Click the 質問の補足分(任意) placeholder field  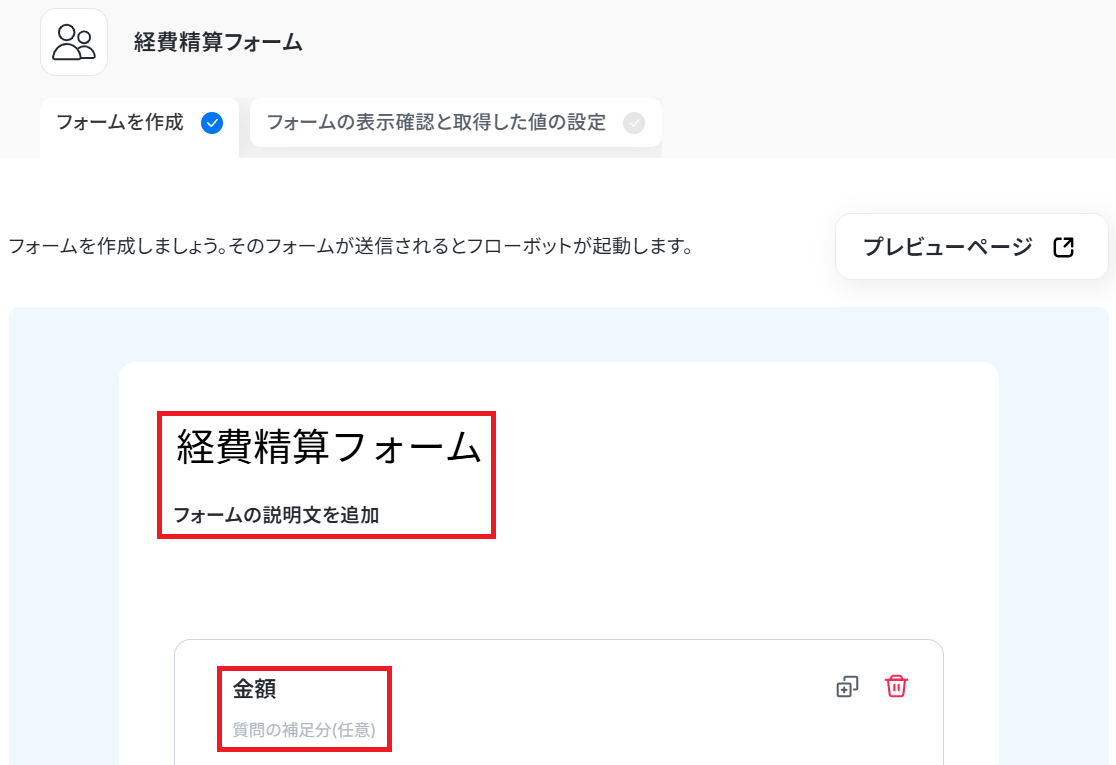[x=304, y=730]
